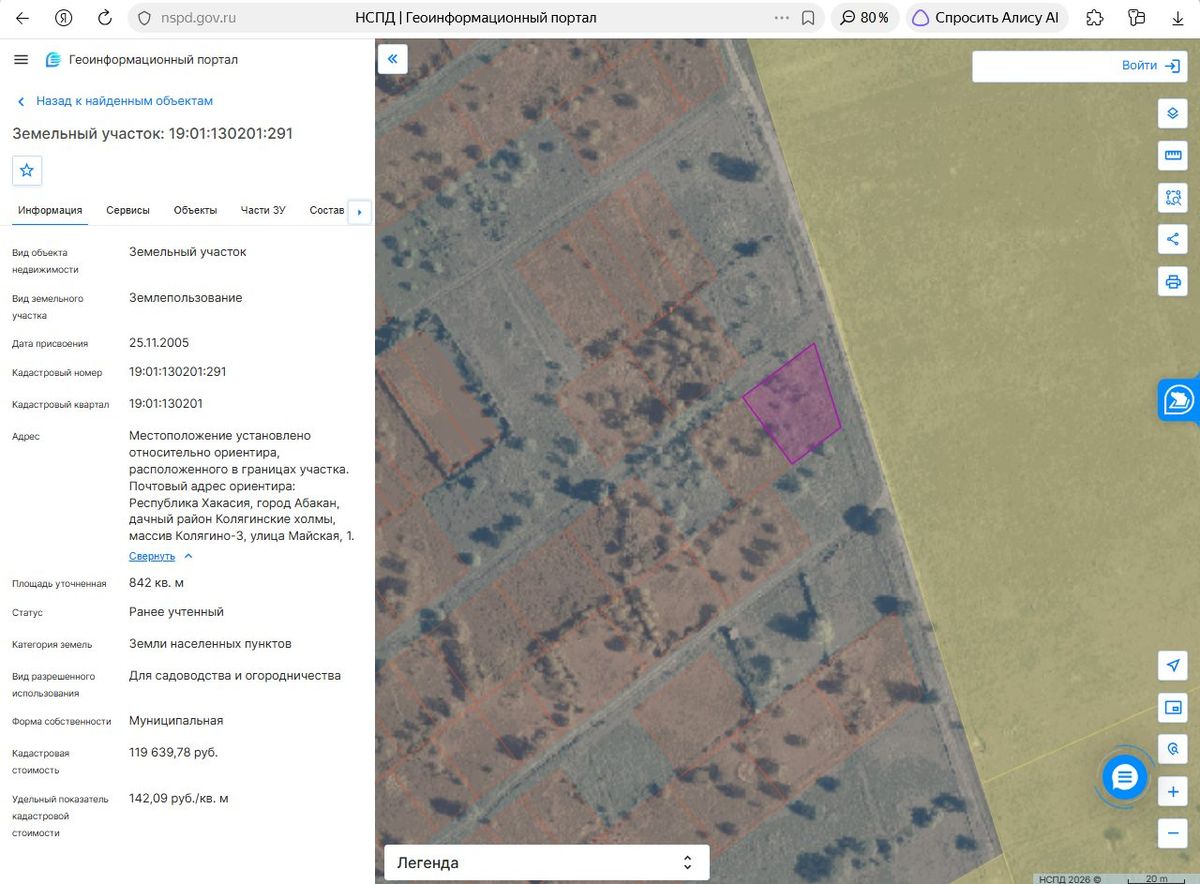Open the portal hamburger menu
This screenshot has height=884, width=1200.
point(21,60)
